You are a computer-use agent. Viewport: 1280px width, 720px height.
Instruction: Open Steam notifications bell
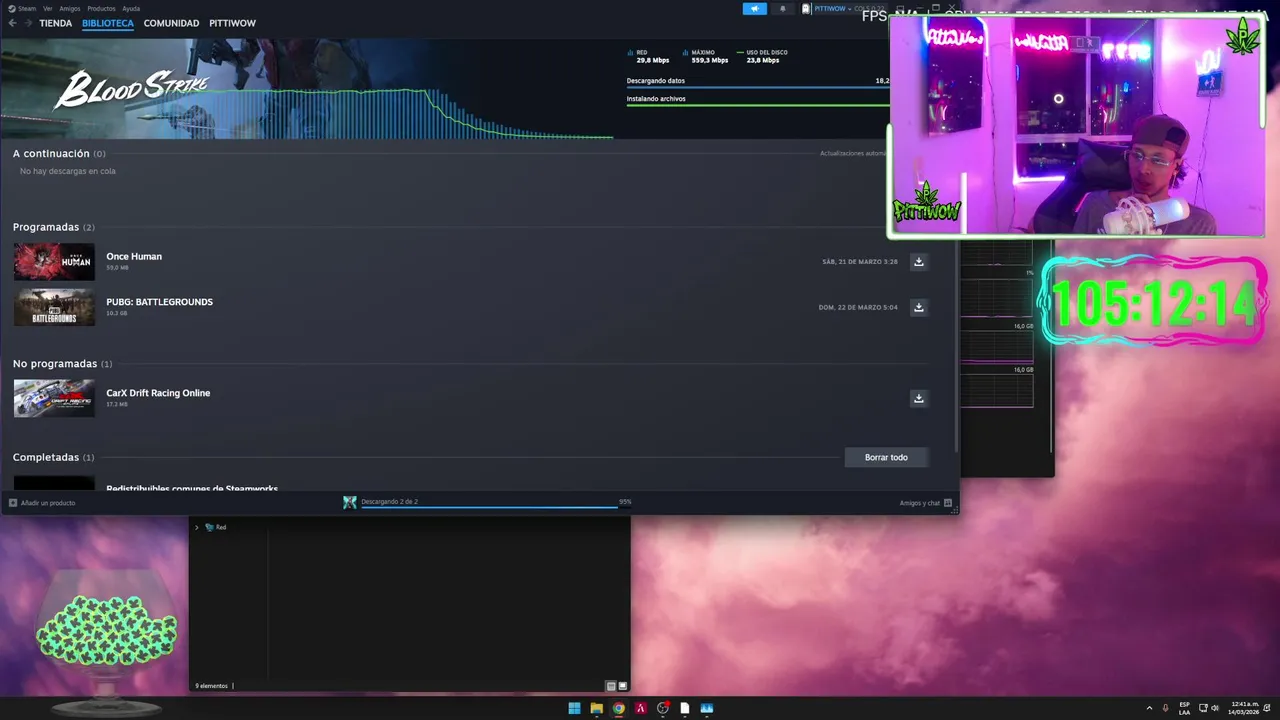[782, 9]
